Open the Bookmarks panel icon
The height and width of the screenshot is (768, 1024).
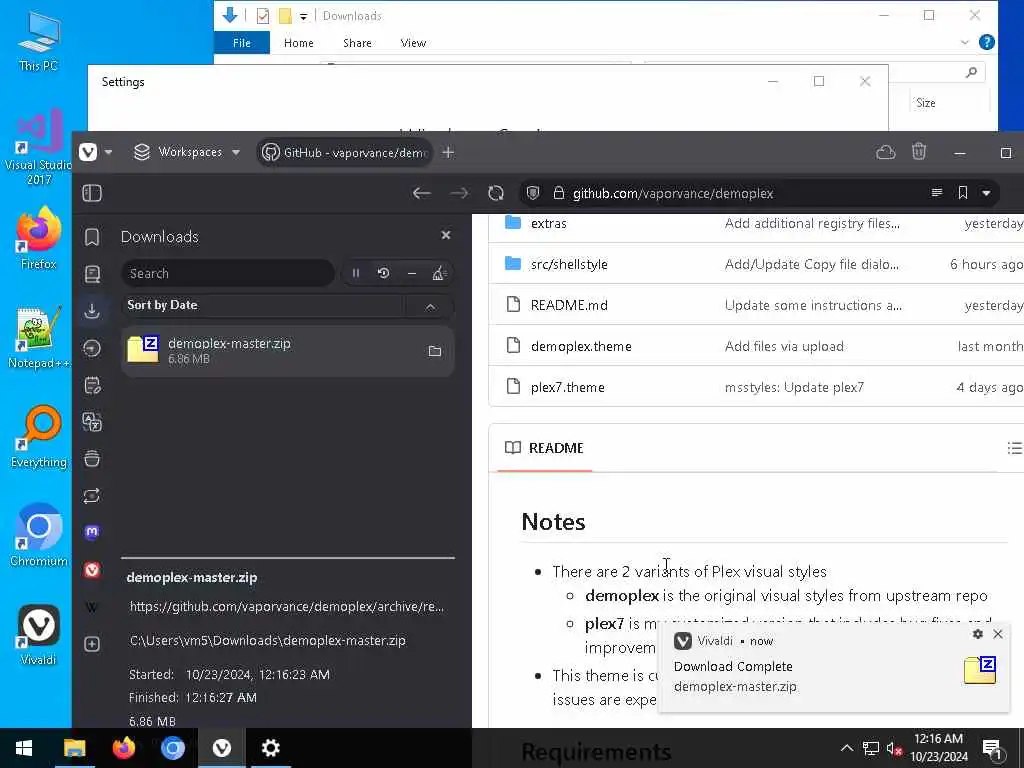tap(92, 237)
